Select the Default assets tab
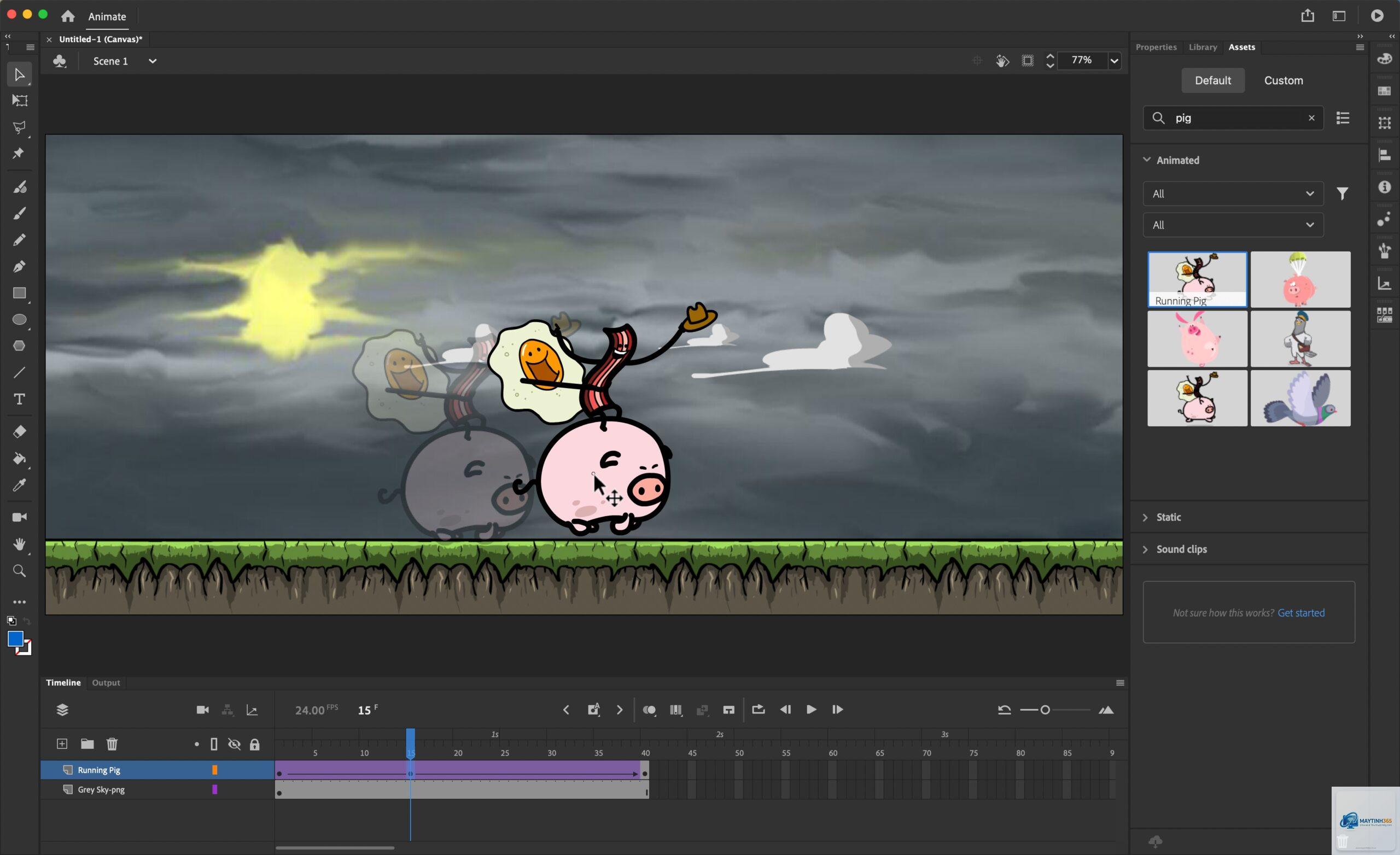This screenshot has width=1400, height=855. point(1212,80)
